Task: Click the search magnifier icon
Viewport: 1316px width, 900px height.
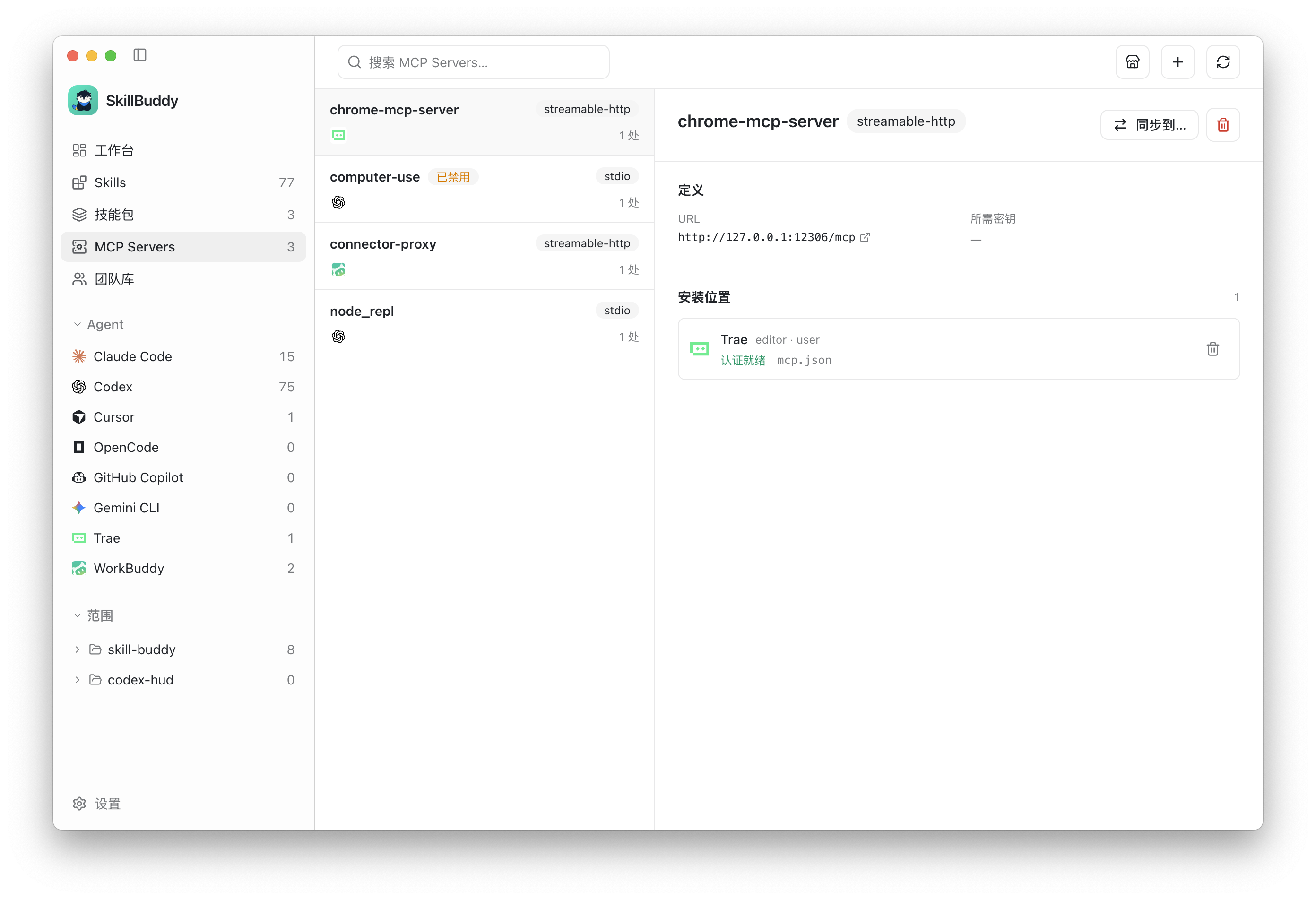Action: [x=355, y=62]
